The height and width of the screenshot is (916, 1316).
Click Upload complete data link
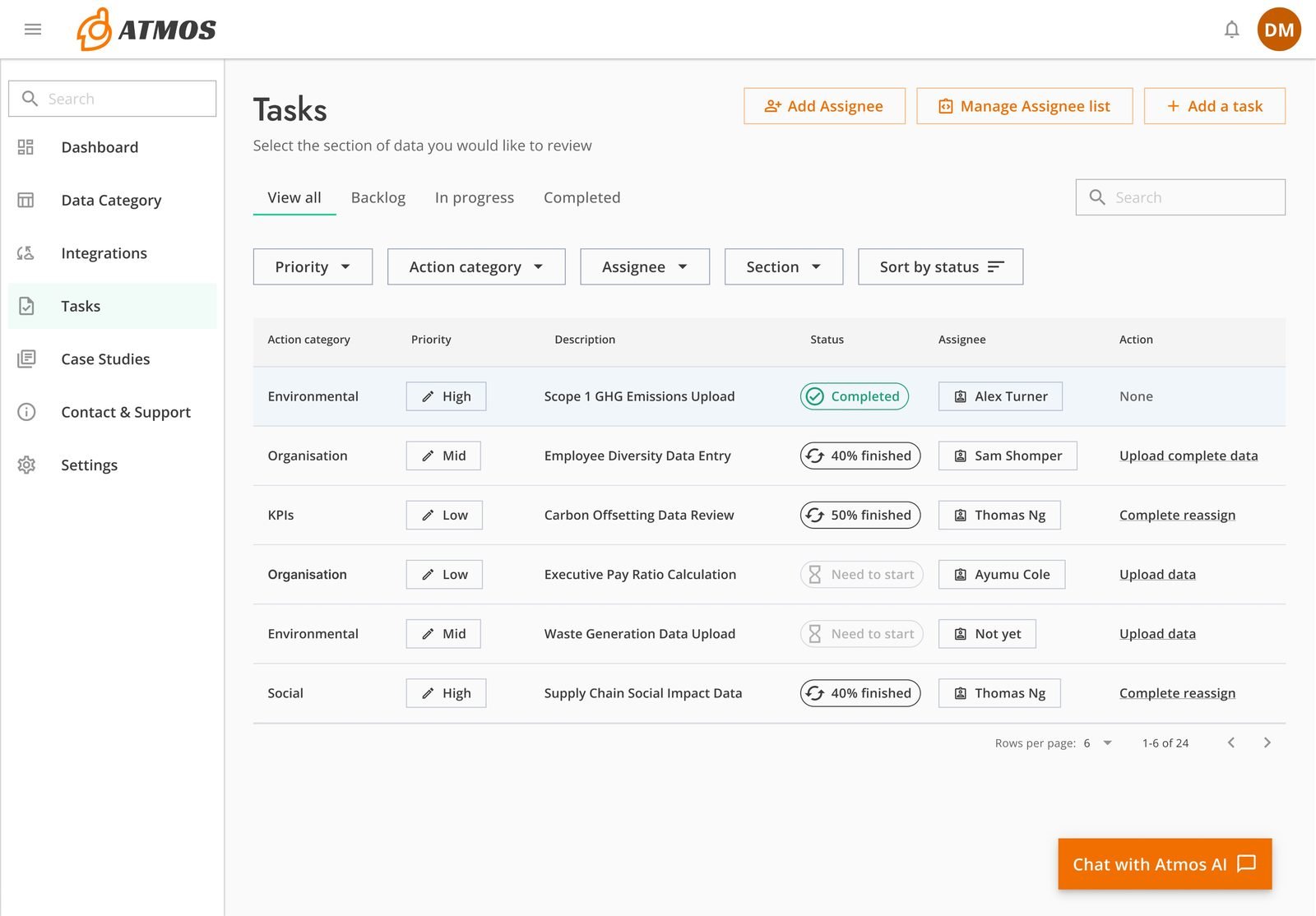[1189, 456]
